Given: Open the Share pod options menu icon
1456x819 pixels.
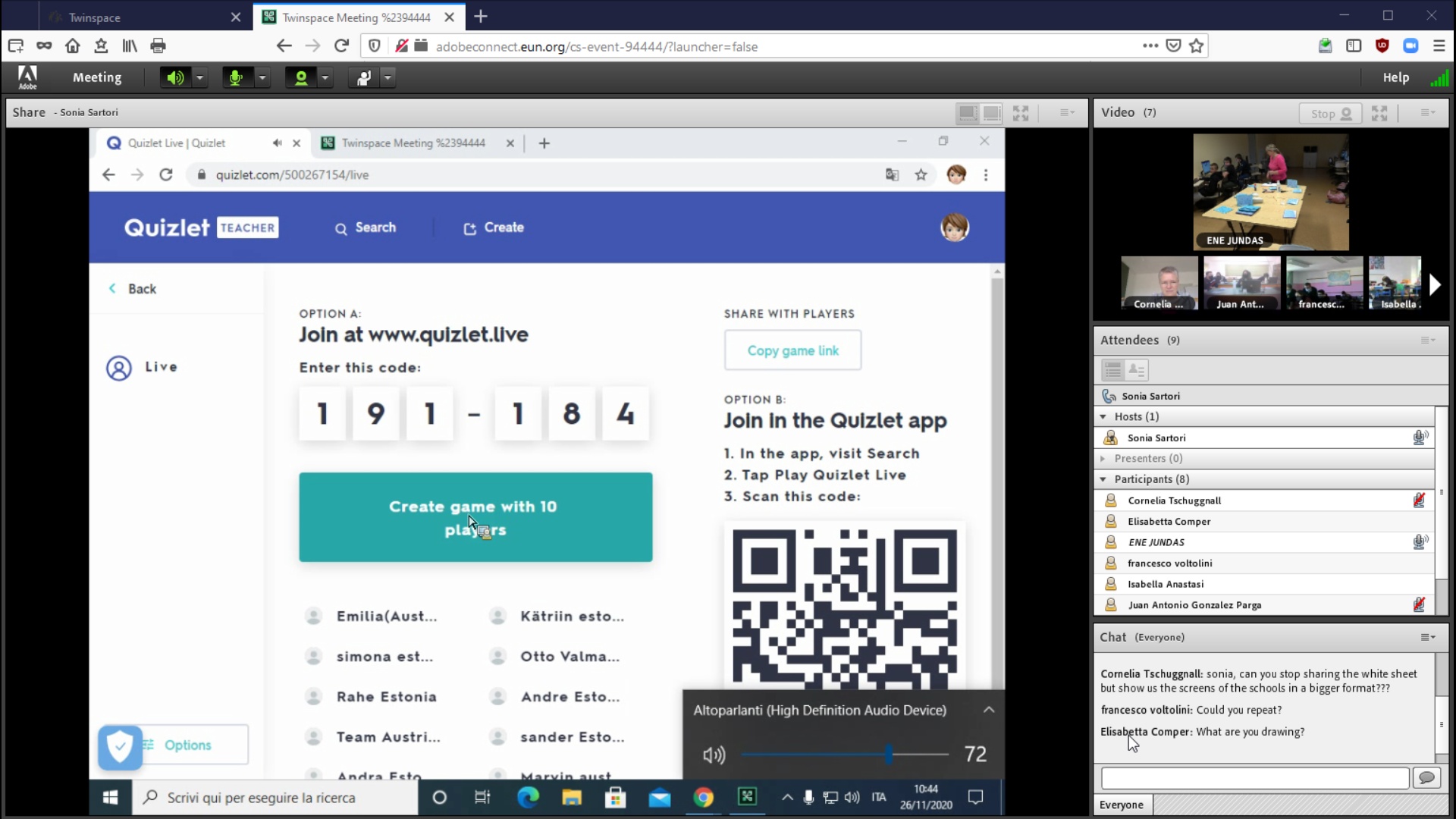Looking at the screenshot, I should pos(1067,112).
